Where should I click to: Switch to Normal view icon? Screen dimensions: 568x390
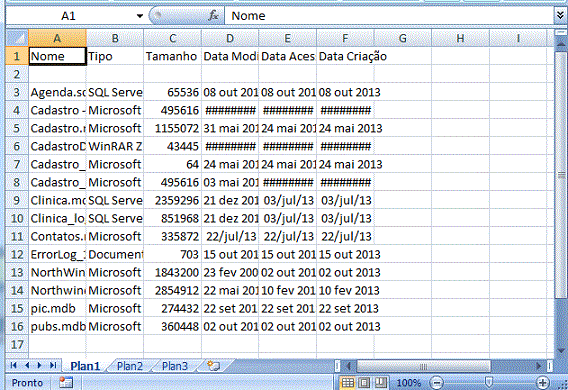(x=348, y=382)
